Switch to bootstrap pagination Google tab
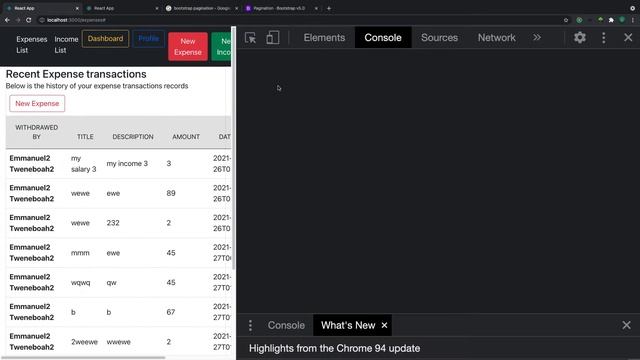 click(202, 8)
